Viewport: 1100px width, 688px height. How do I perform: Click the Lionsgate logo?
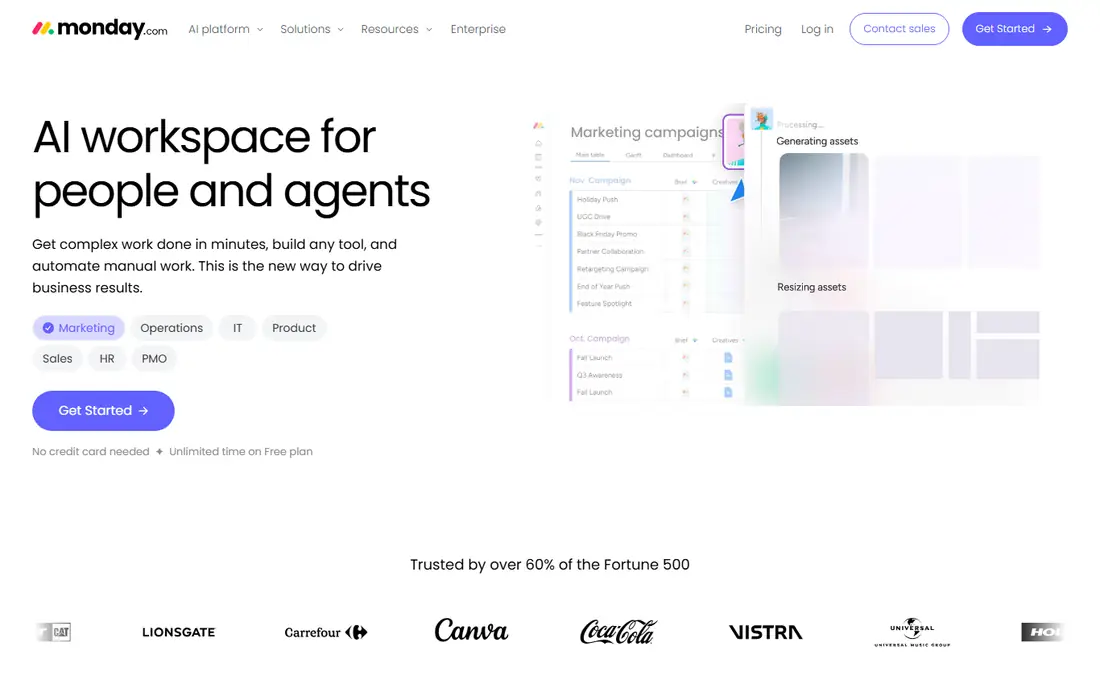coord(178,632)
